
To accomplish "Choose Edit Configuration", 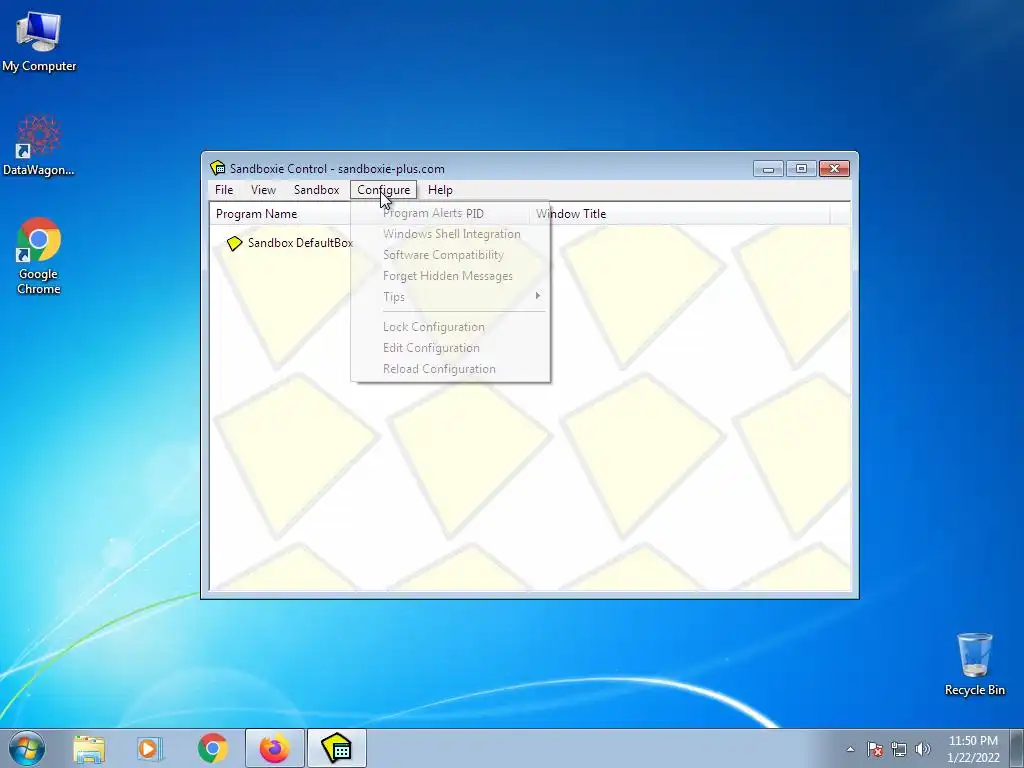I will tap(451, 347).
